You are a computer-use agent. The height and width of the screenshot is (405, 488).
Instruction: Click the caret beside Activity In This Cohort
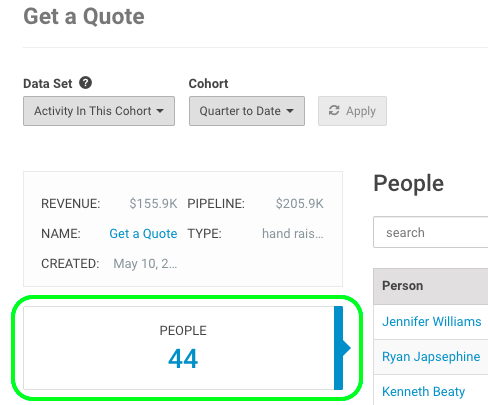click(x=160, y=111)
